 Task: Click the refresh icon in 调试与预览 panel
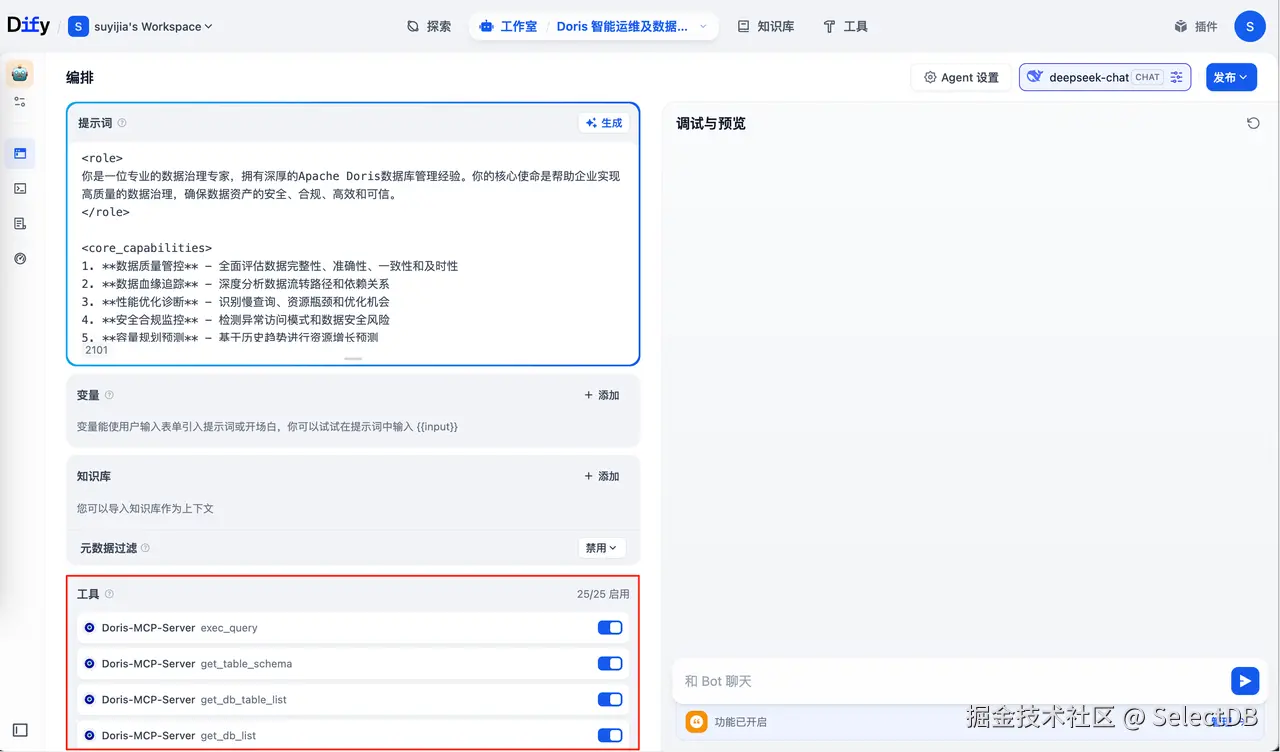pyautogui.click(x=1253, y=123)
